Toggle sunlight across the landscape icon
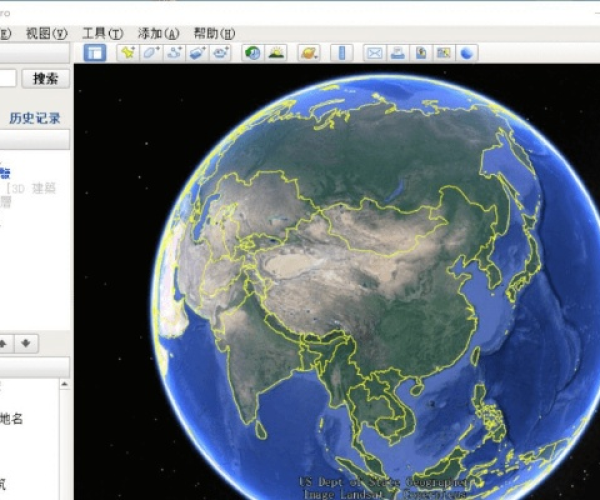 (276, 53)
